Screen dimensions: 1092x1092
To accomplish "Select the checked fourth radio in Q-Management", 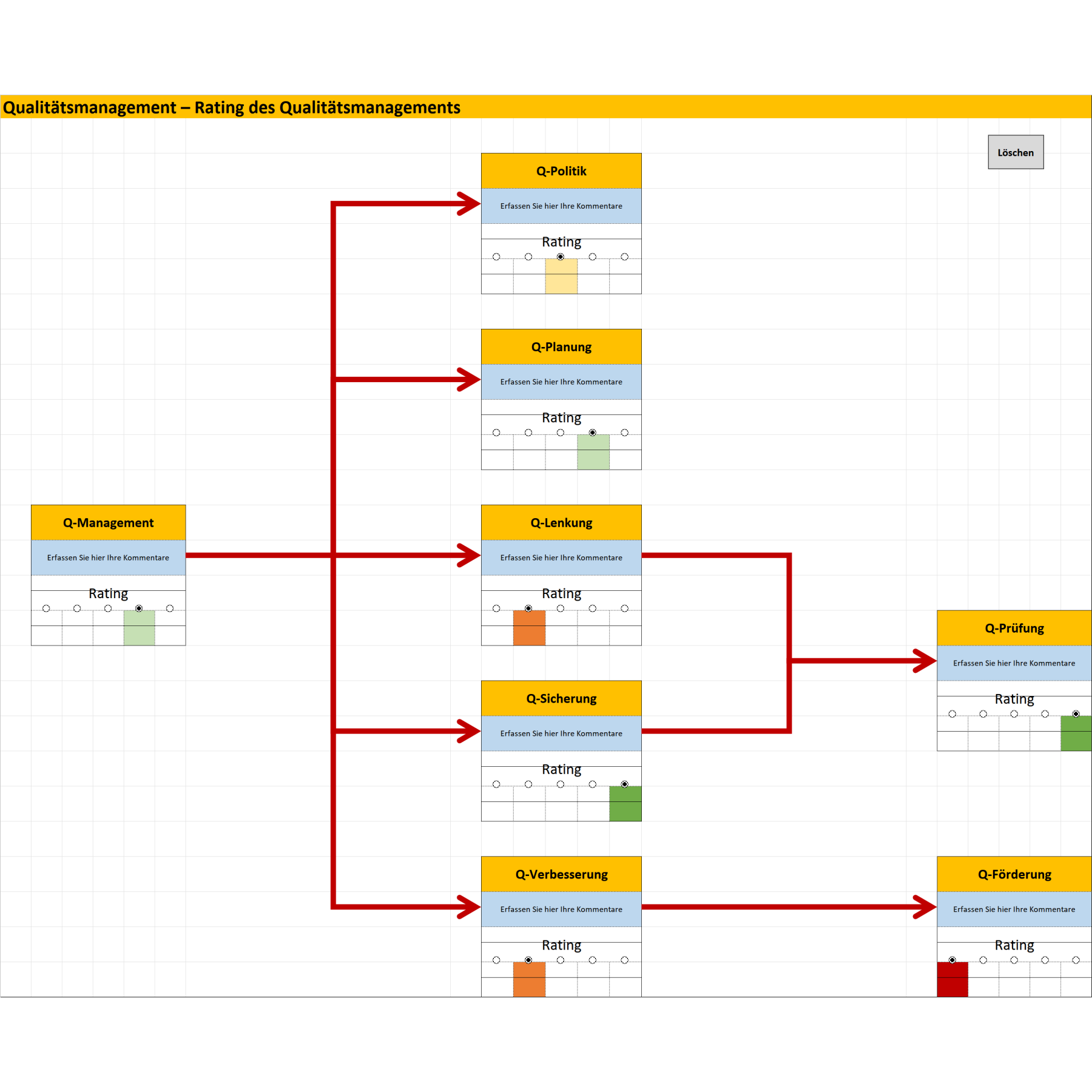I will point(139,608).
